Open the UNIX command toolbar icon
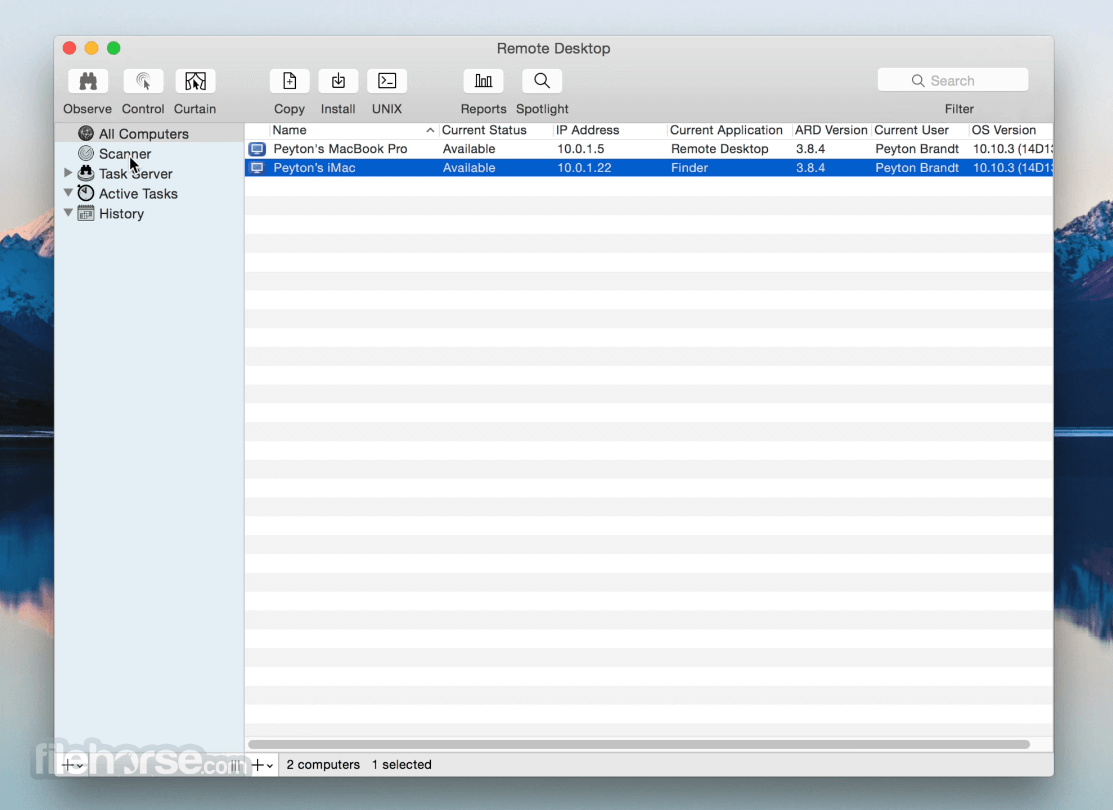The height and width of the screenshot is (810, 1113). (x=387, y=81)
